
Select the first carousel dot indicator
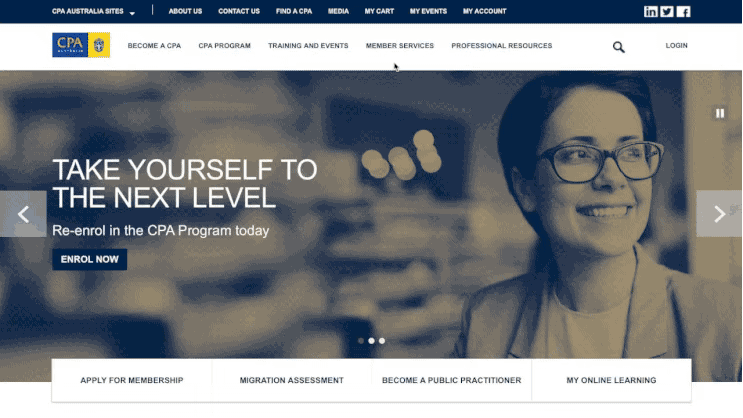point(361,341)
